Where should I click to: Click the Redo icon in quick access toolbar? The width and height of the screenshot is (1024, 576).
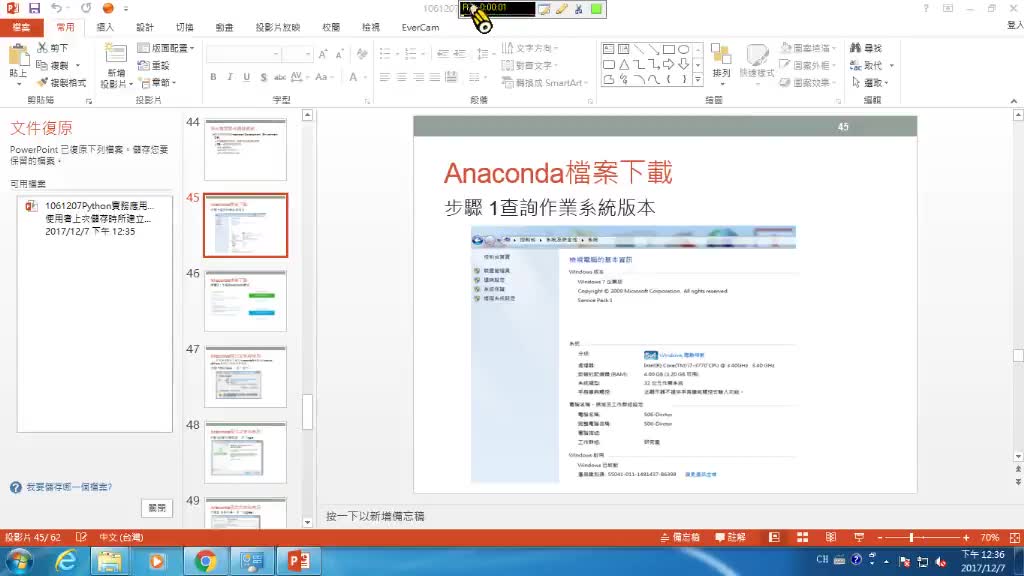tap(86, 8)
